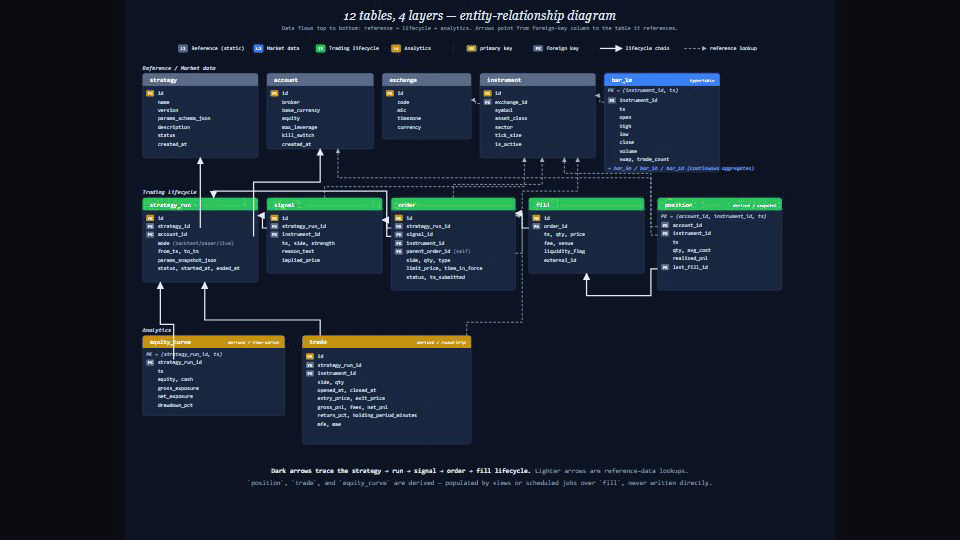960x540 pixels.
Task: Click the timezone column in exchange
Action: [x=409, y=119]
